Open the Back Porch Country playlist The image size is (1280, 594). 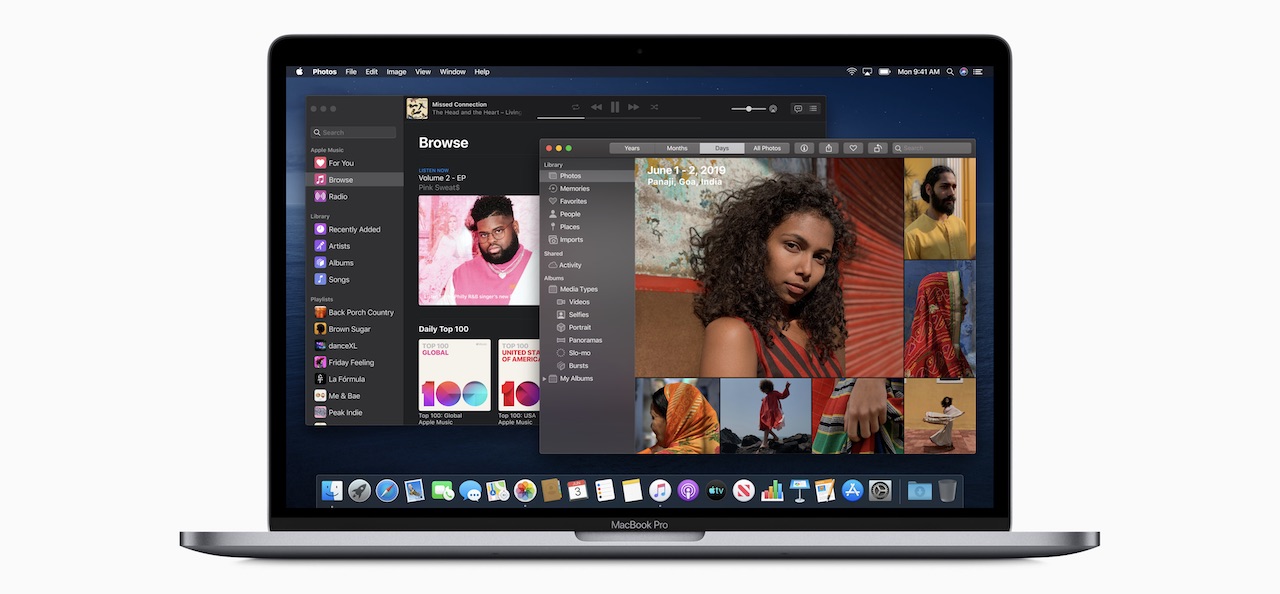[357, 312]
